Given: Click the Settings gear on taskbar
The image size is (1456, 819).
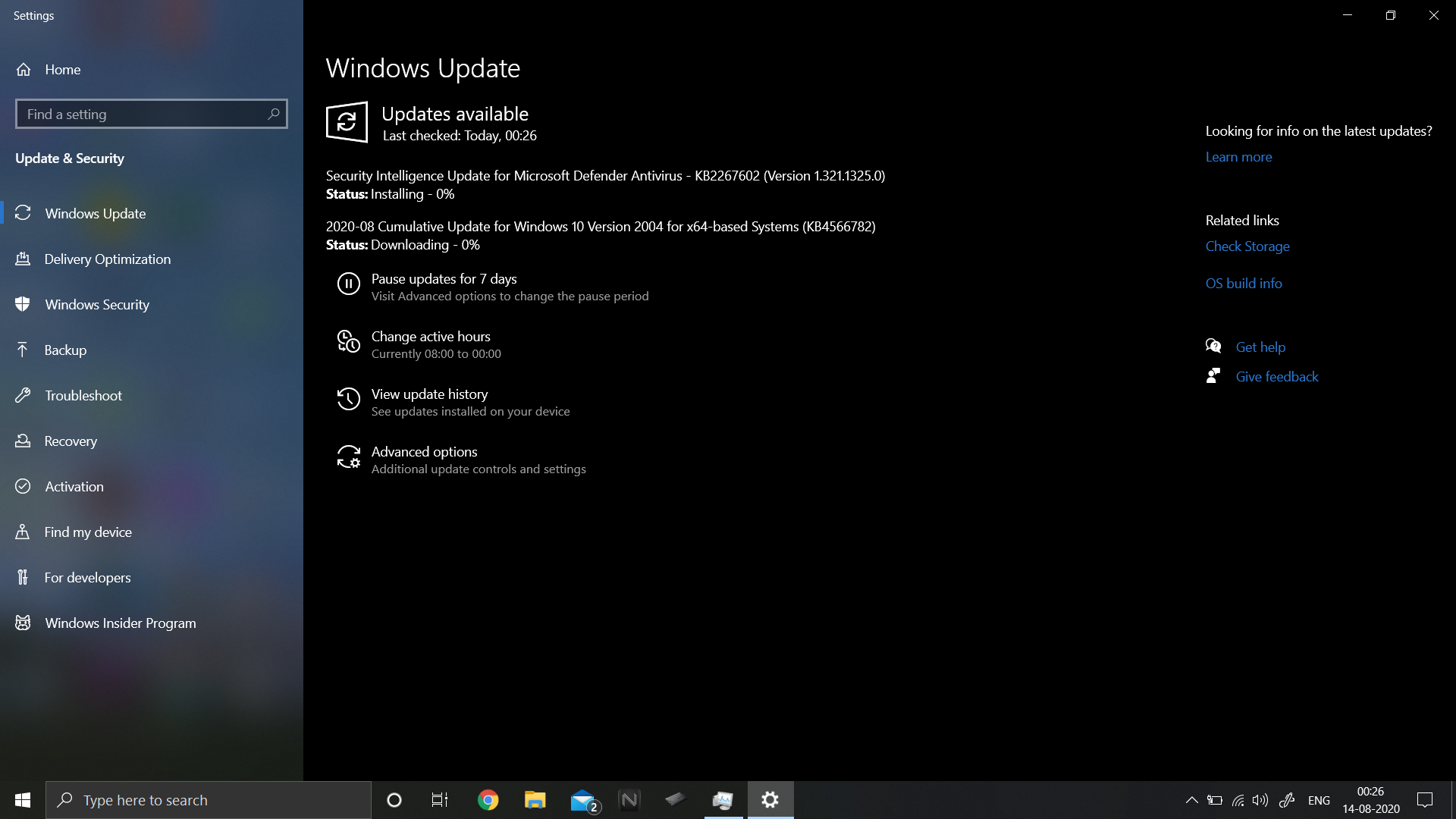Looking at the screenshot, I should [x=770, y=800].
